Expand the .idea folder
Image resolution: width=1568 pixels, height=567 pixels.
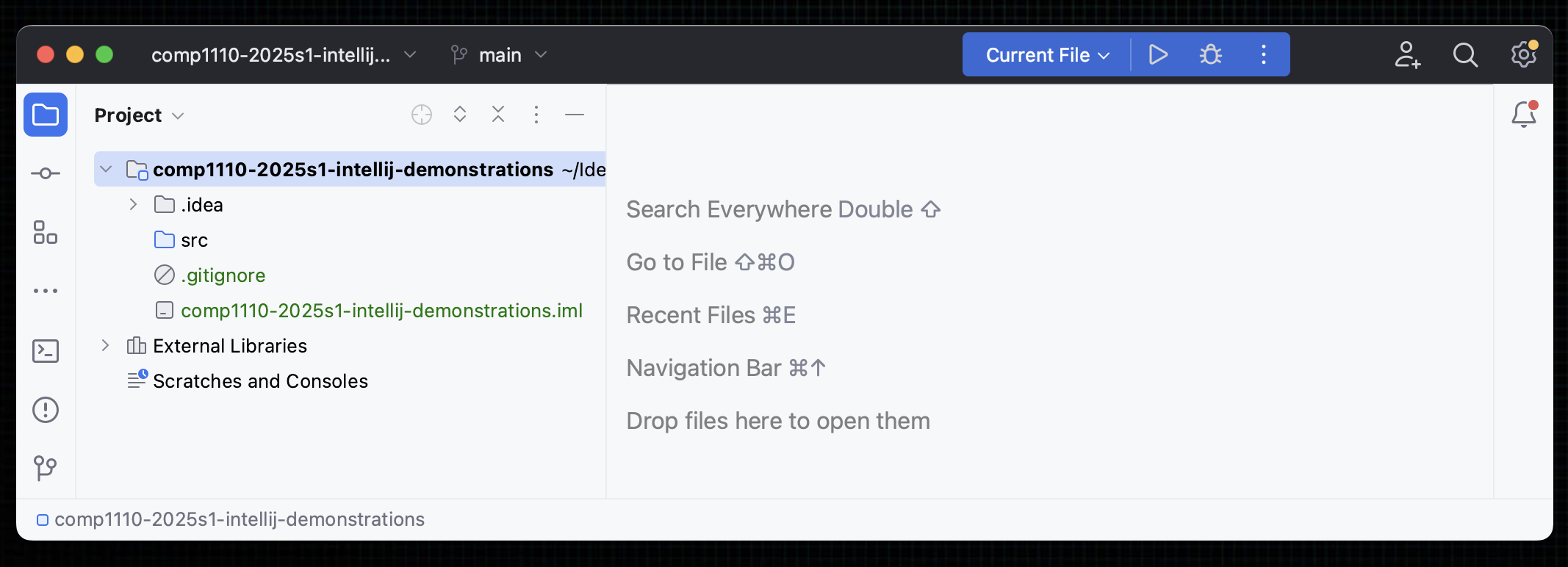tap(133, 205)
